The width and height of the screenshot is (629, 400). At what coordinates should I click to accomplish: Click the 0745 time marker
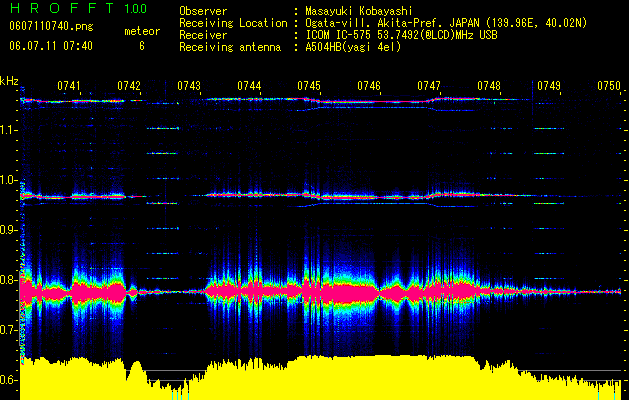[309, 86]
